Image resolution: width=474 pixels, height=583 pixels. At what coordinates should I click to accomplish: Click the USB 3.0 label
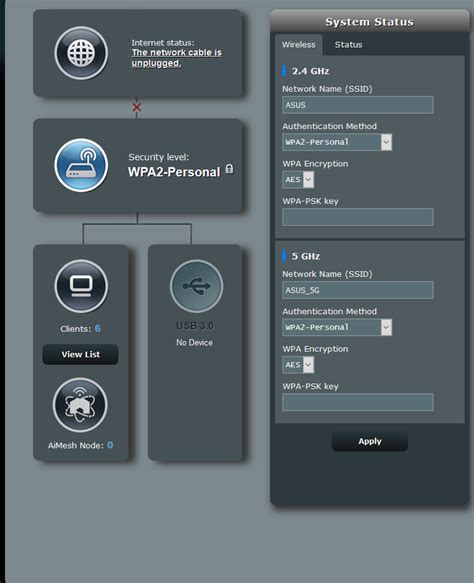tap(195, 326)
